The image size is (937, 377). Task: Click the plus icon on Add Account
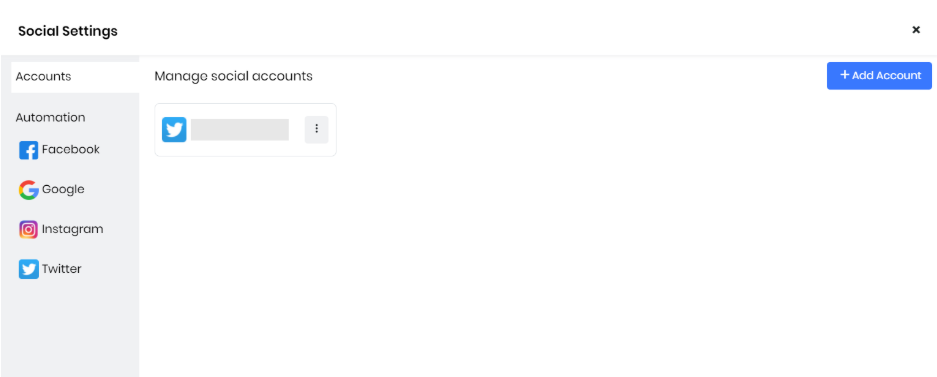[x=844, y=75]
